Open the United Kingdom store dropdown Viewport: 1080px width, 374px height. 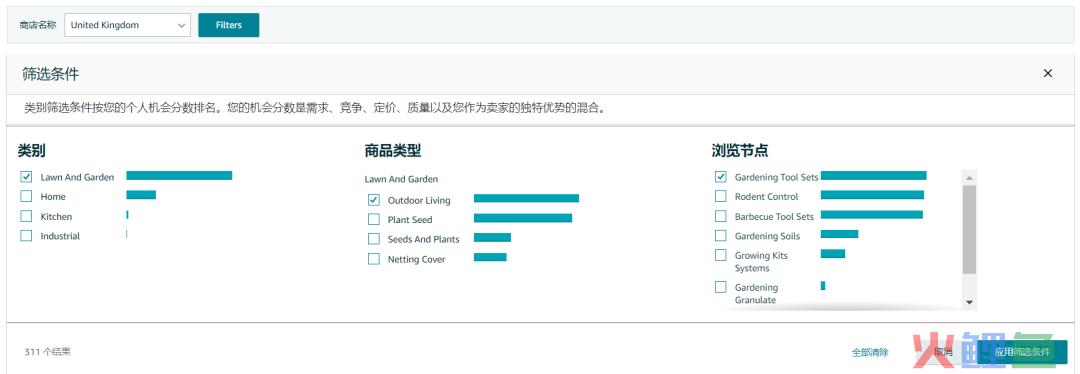tap(127, 25)
